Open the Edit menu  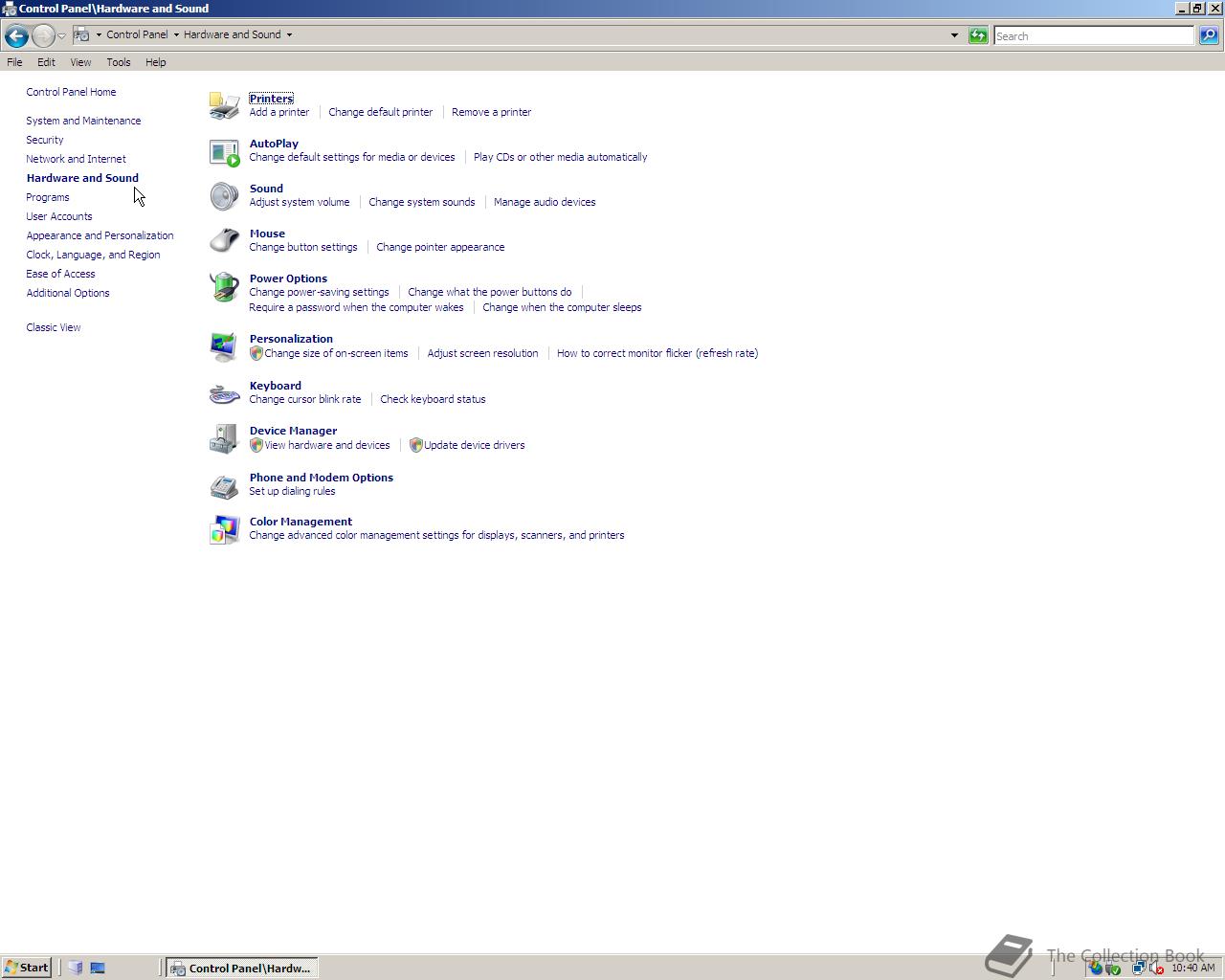coord(46,62)
